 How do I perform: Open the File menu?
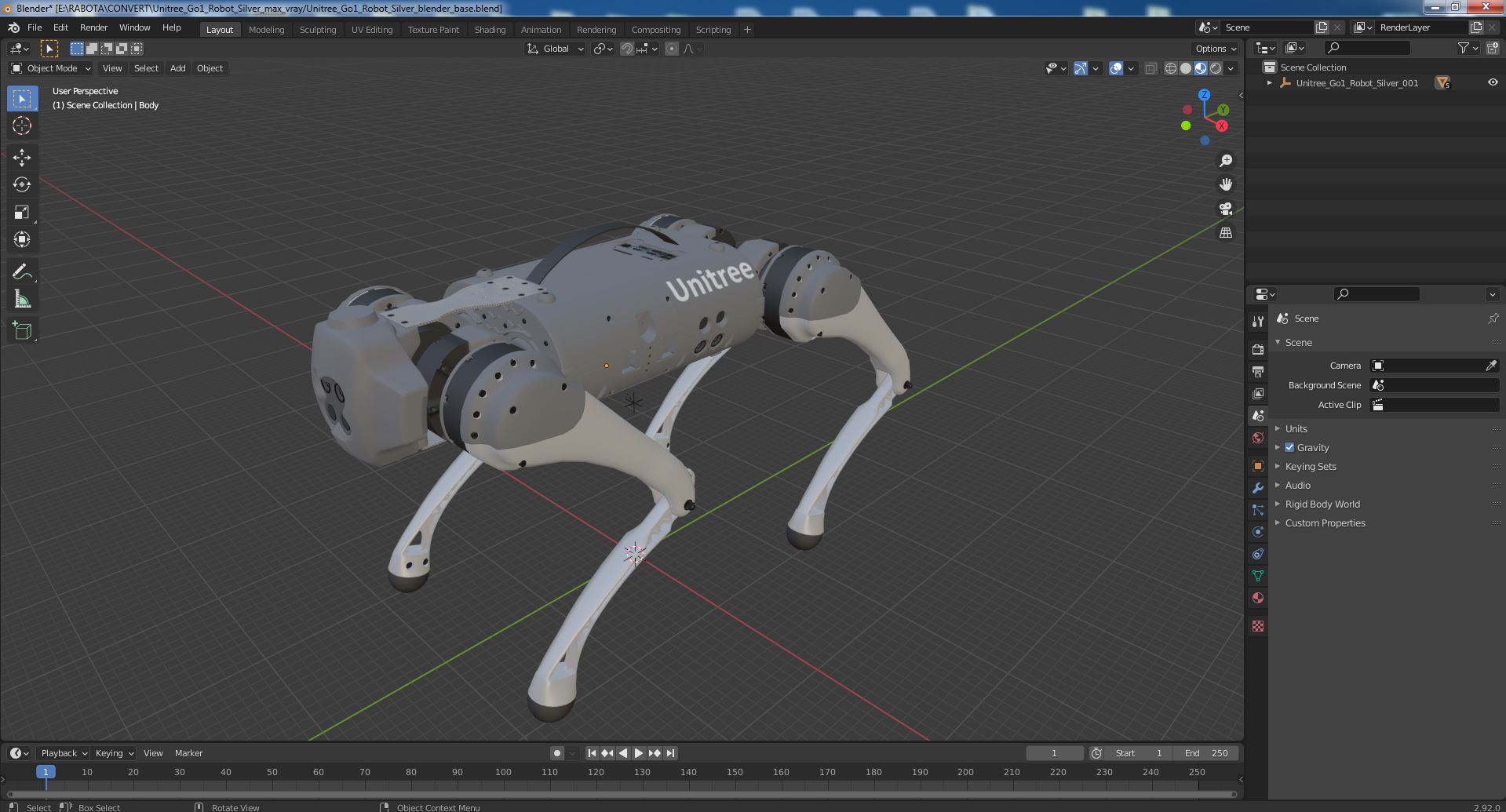click(x=35, y=27)
